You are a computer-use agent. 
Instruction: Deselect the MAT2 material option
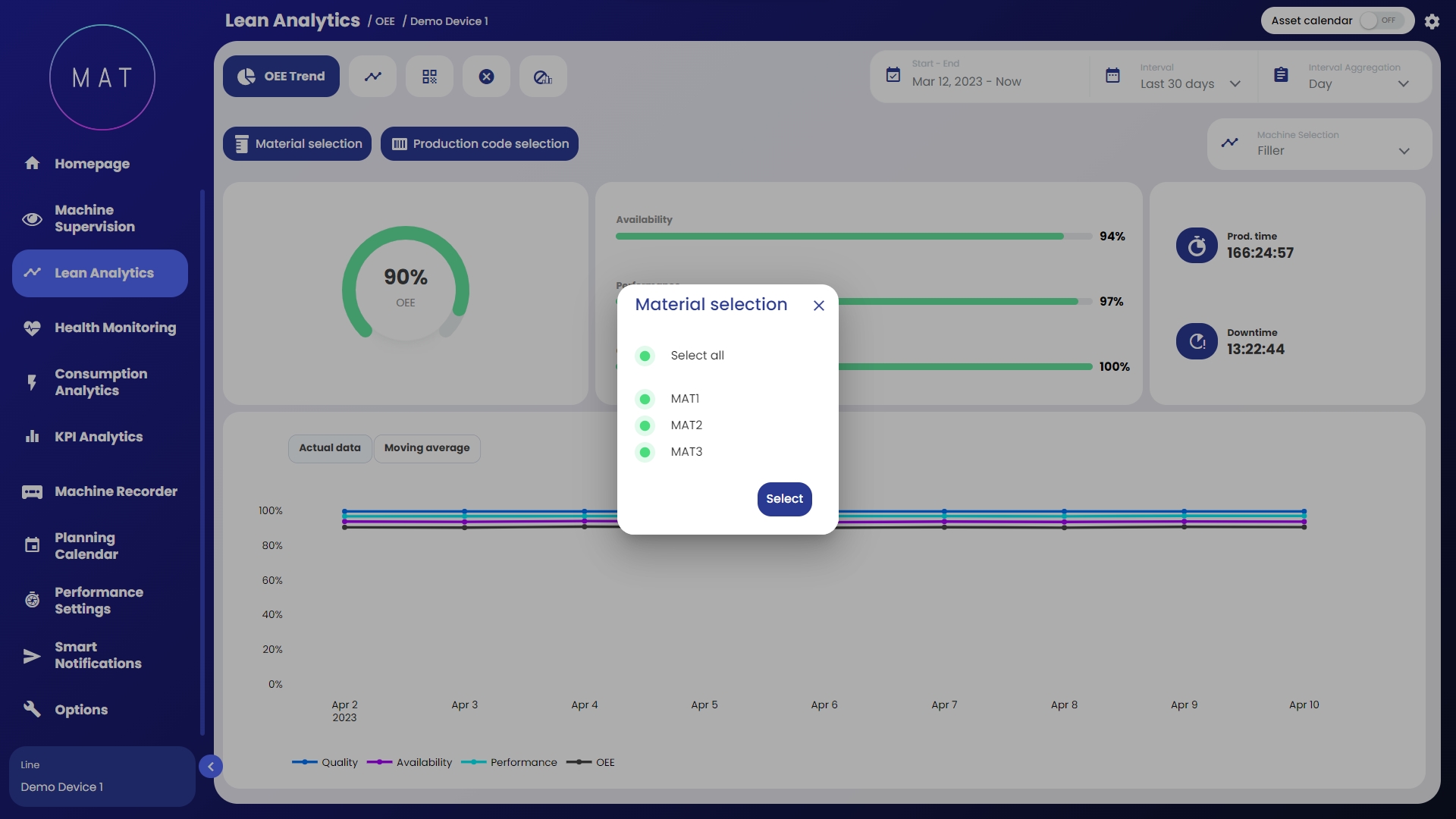[645, 425]
